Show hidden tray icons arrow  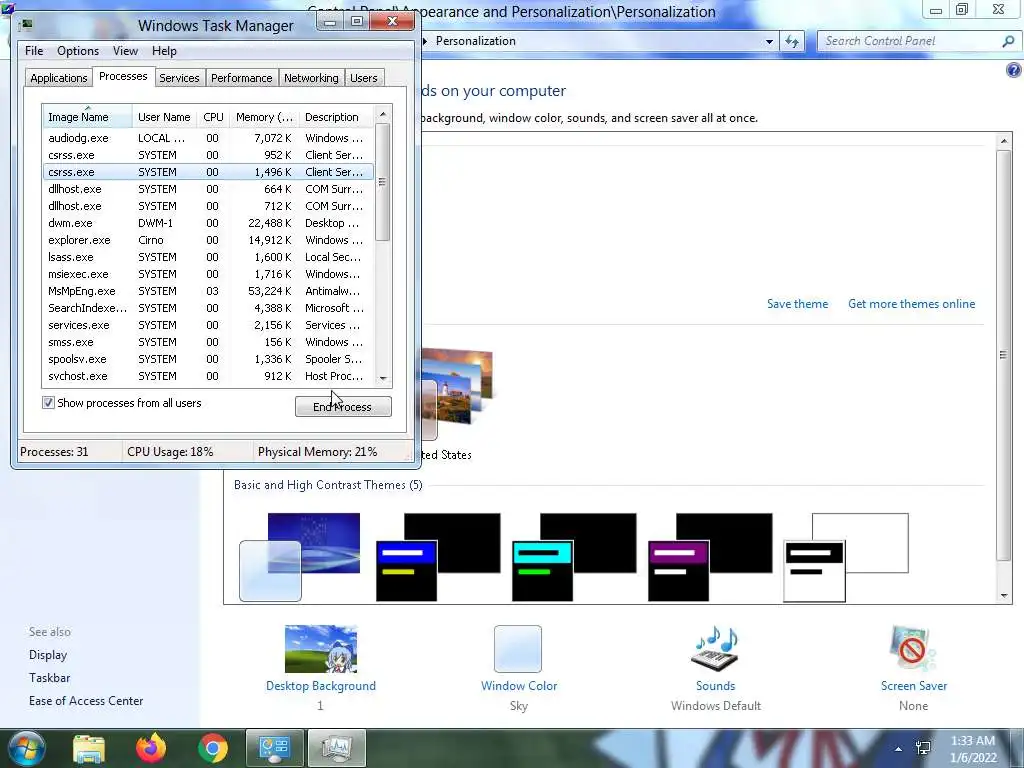899,749
